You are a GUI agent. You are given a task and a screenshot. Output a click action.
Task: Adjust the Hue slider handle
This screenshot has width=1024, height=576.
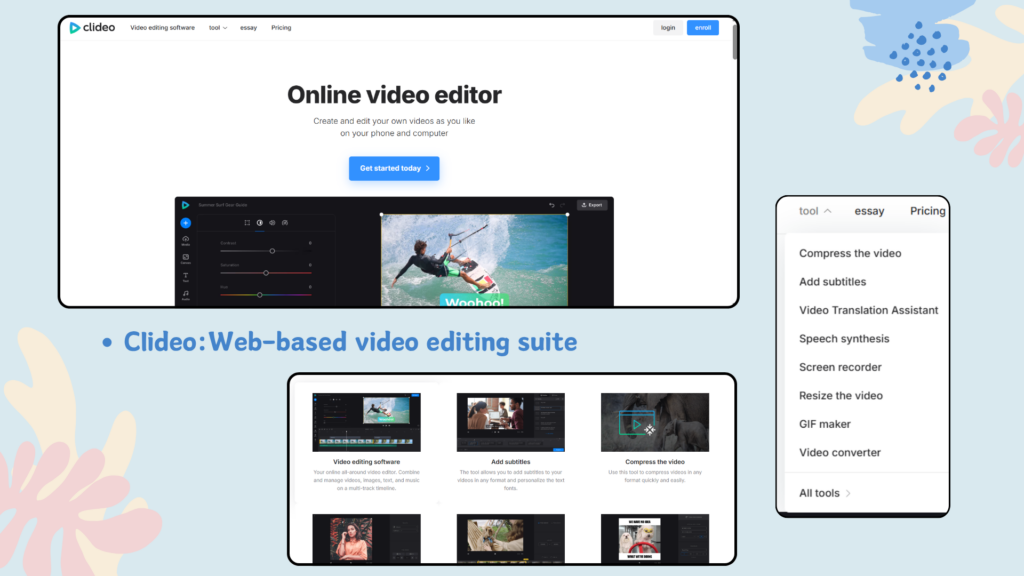pyautogui.click(x=260, y=295)
